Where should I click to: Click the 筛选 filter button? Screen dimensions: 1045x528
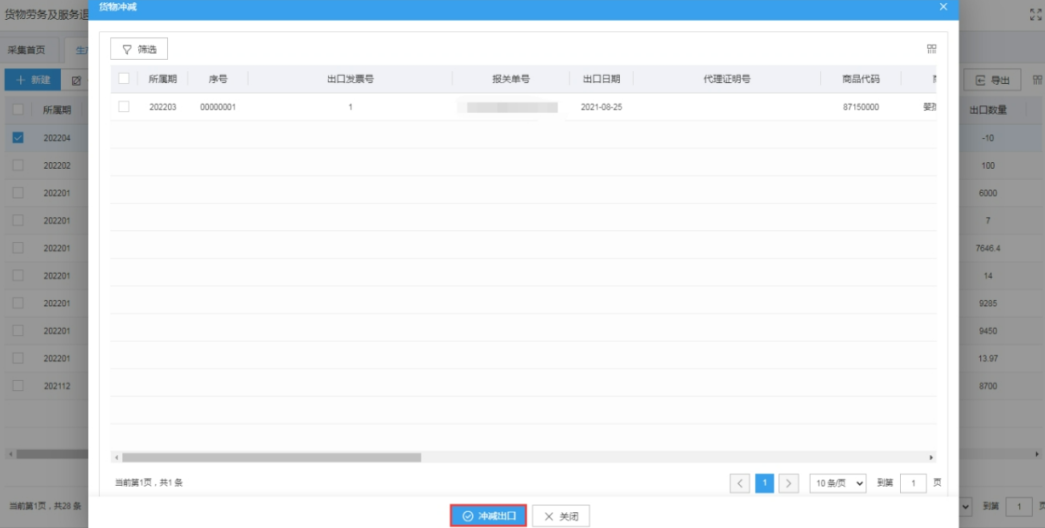coord(139,49)
